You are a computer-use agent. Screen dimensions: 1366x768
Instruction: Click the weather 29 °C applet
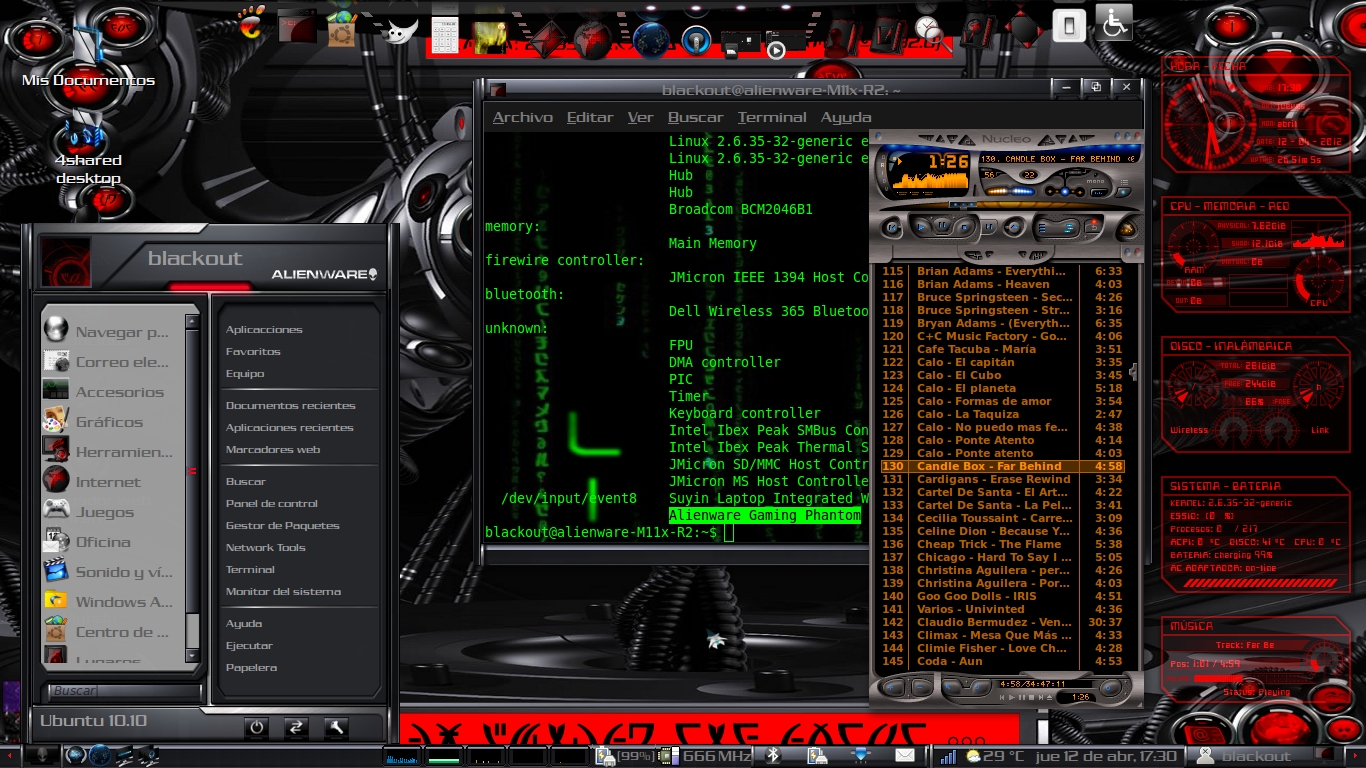pyautogui.click(x=995, y=756)
